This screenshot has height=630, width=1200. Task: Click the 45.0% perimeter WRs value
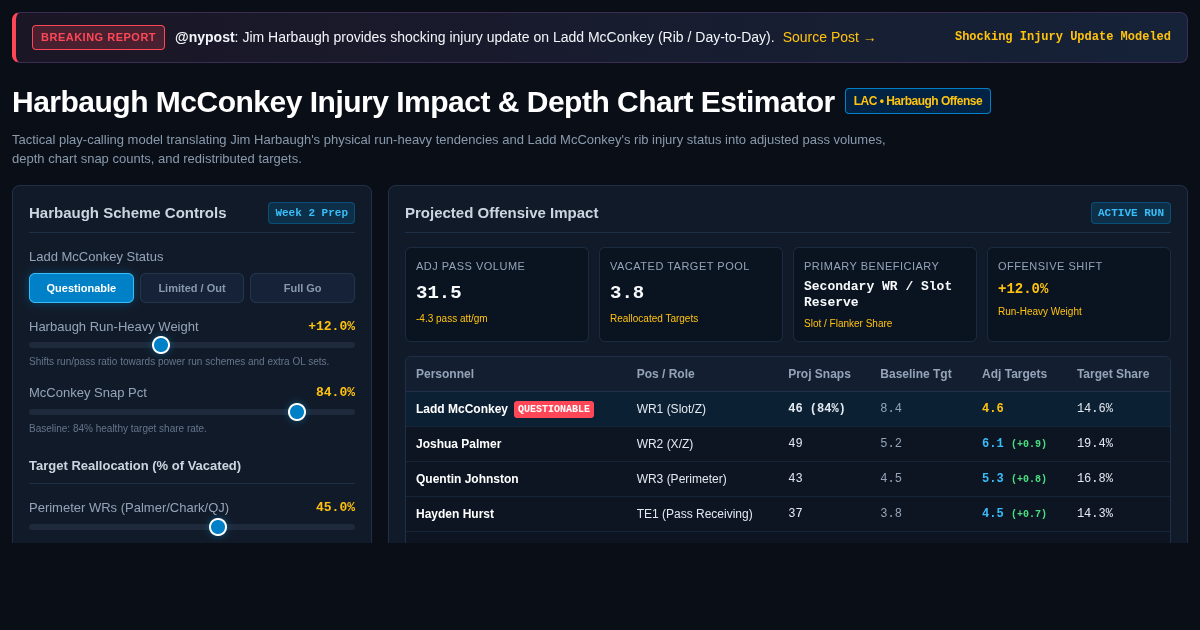point(335,507)
